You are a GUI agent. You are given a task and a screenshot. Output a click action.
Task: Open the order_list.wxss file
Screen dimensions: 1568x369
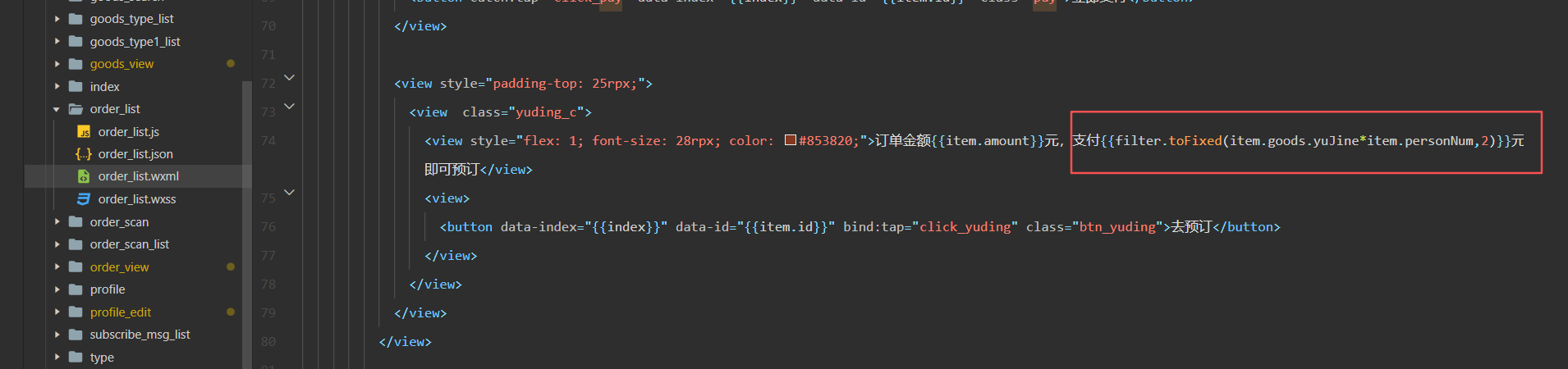tap(137, 199)
